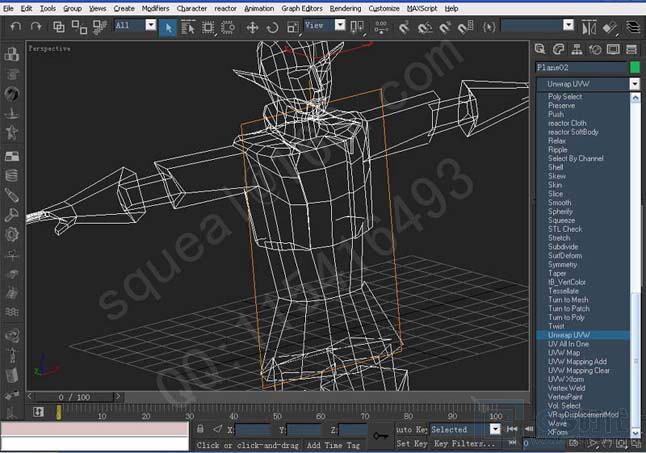Image resolution: width=646 pixels, height=453 pixels.
Task: Toggle the 3D Snaps button
Action: point(404,28)
